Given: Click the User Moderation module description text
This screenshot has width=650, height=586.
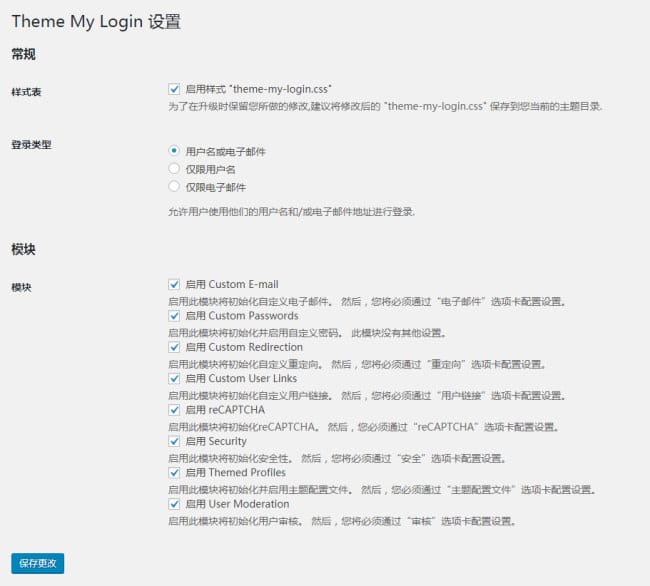Looking at the screenshot, I should pyautogui.click(x=342, y=521).
